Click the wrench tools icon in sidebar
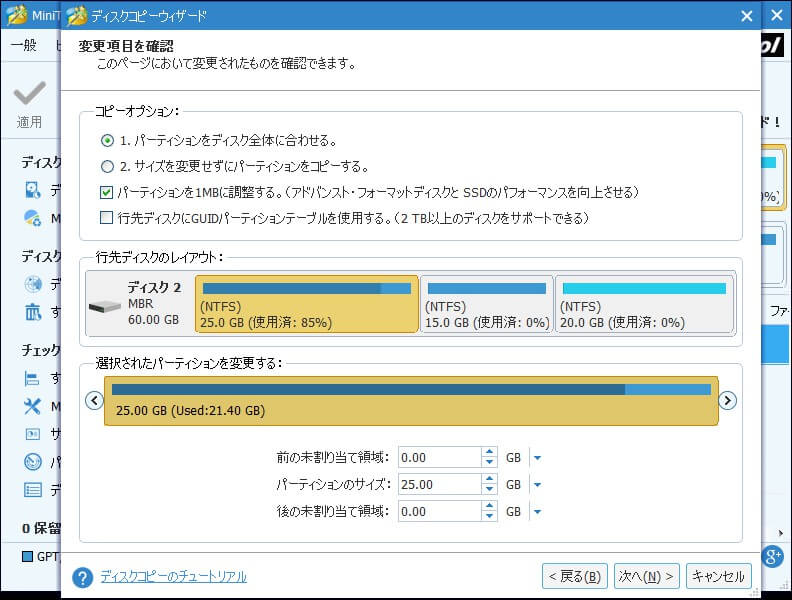Screen dimensions: 792x600 click(x=32, y=406)
